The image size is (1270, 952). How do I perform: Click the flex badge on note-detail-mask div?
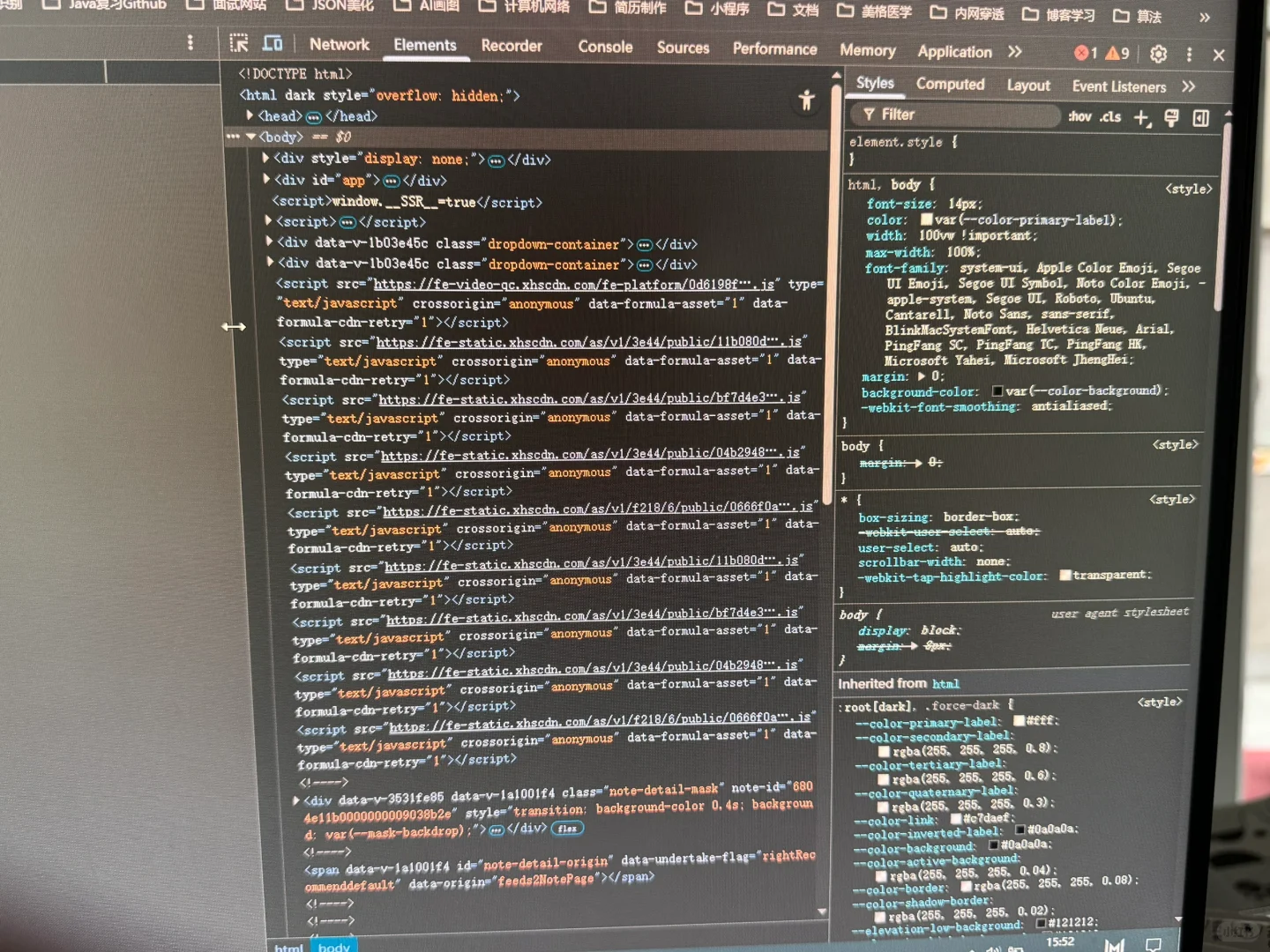click(567, 829)
